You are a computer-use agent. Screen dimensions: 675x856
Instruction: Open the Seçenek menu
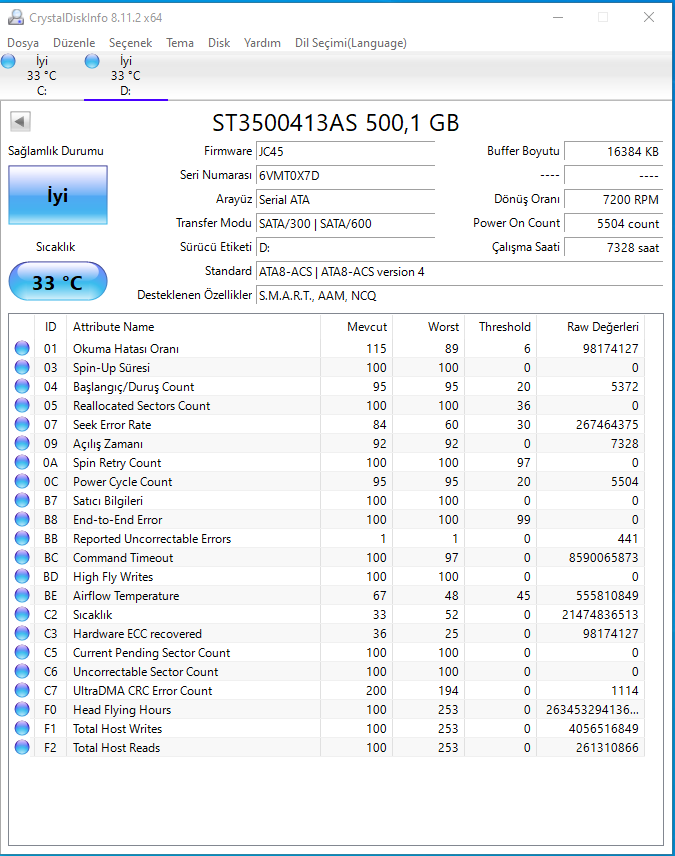[x=130, y=43]
